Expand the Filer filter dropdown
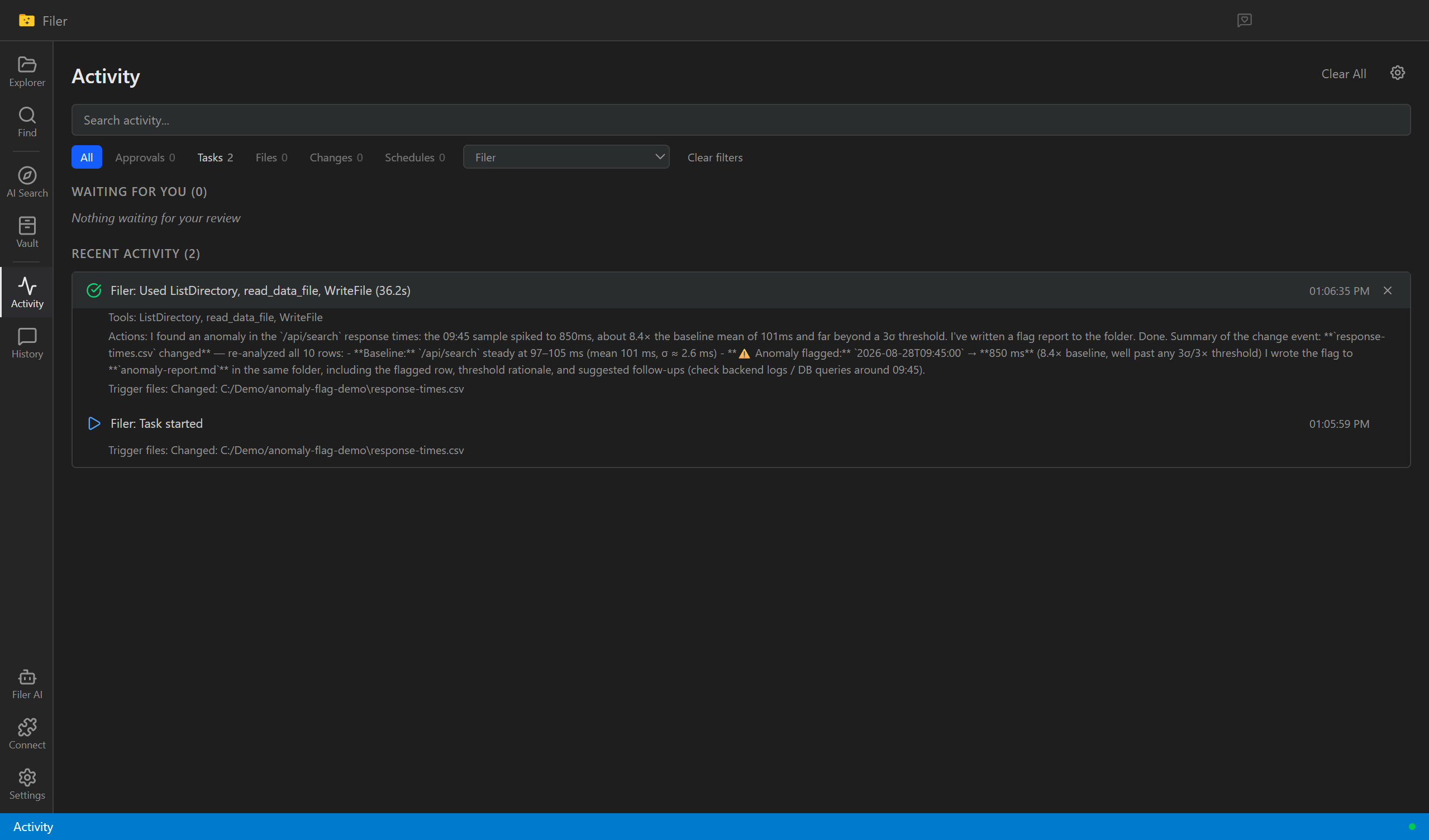Image resolution: width=1429 pixels, height=840 pixels. 566,157
